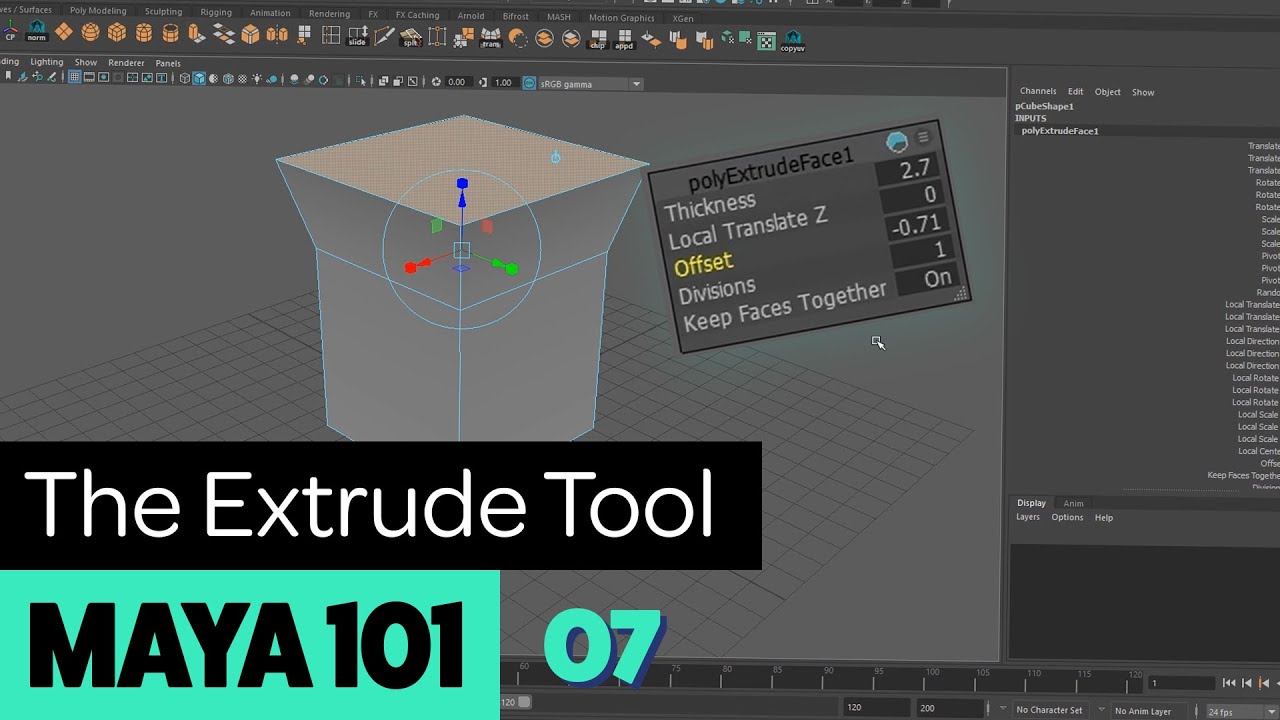Toggle smooth shade all in viewport
Screen dimensions: 1280x720
click(199, 79)
